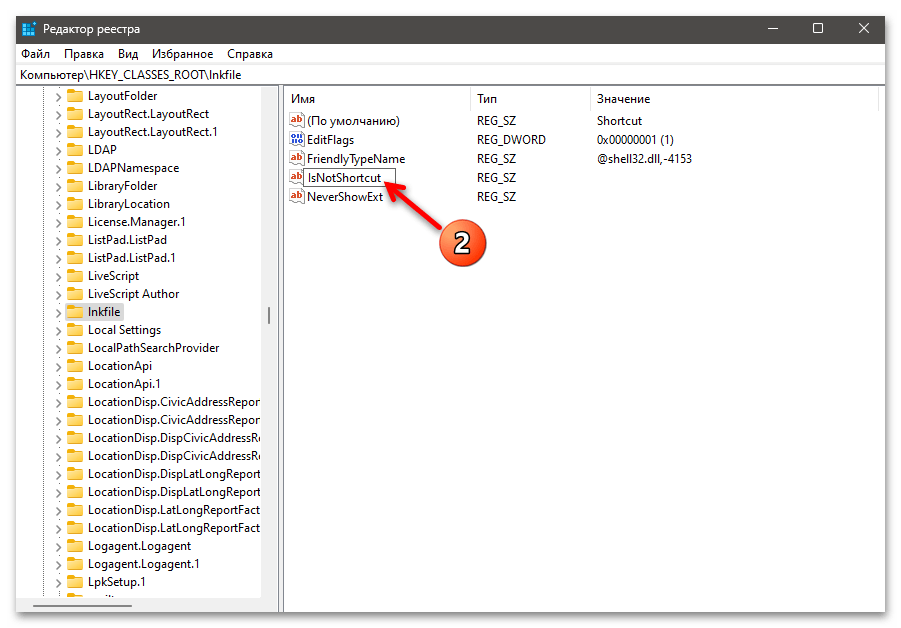Click the lnkfile folder icon
The image size is (901, 628).
[75, 312]
